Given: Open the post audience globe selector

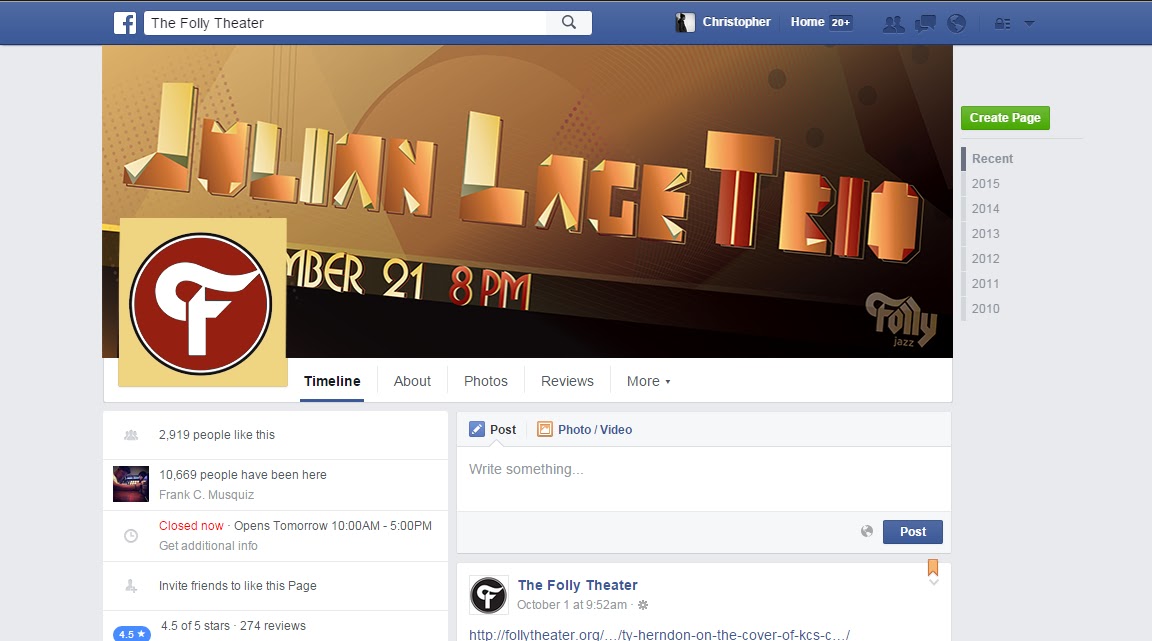Looking at the screenshot, I should [867, 531].
